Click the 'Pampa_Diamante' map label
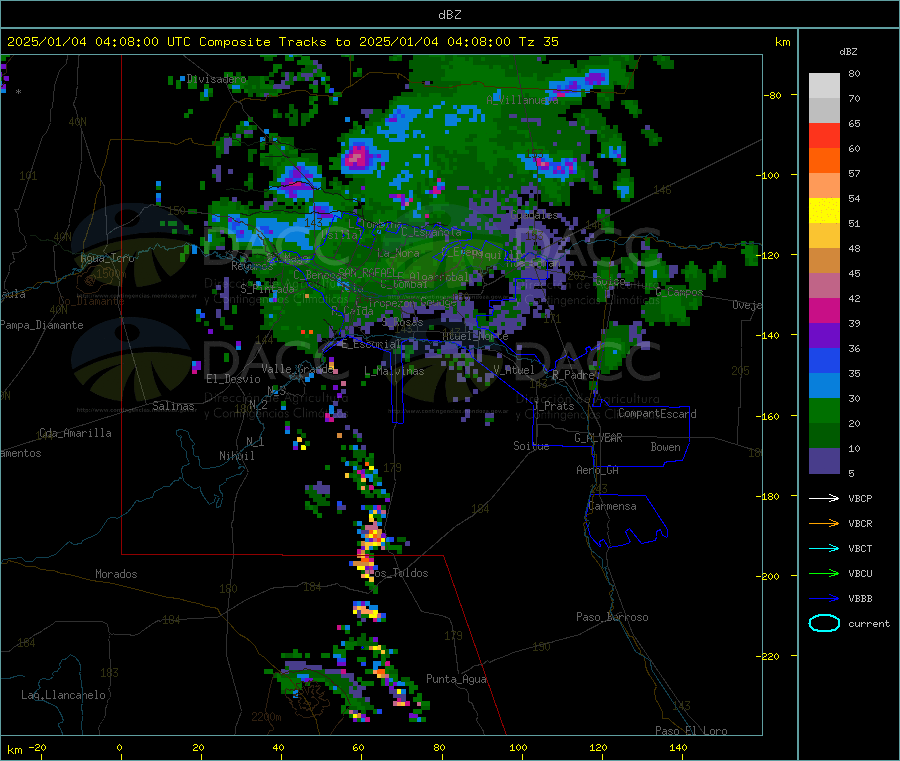 pyautogui.click(x=41, y=325)
